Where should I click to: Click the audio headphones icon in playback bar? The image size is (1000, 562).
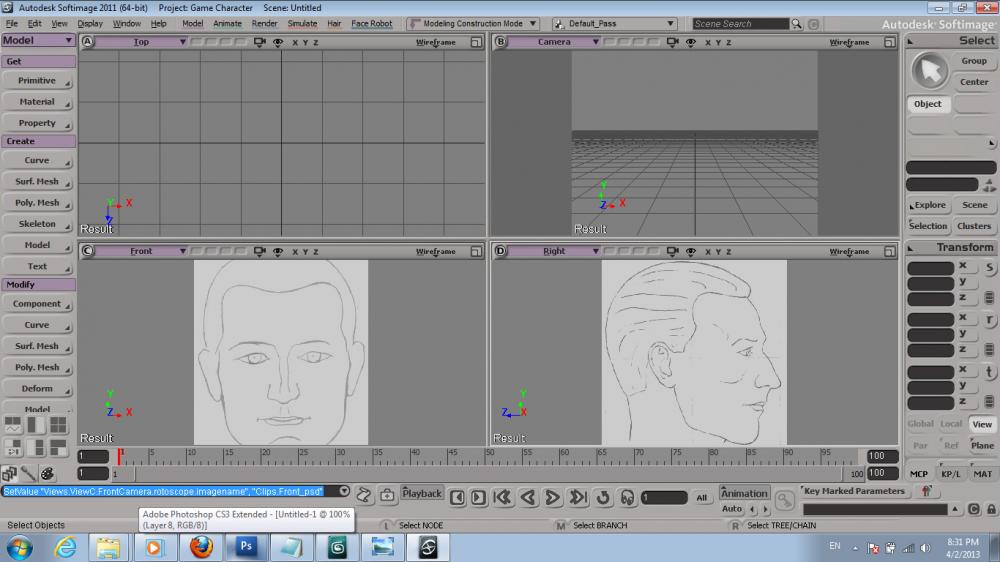coord(627,497)
